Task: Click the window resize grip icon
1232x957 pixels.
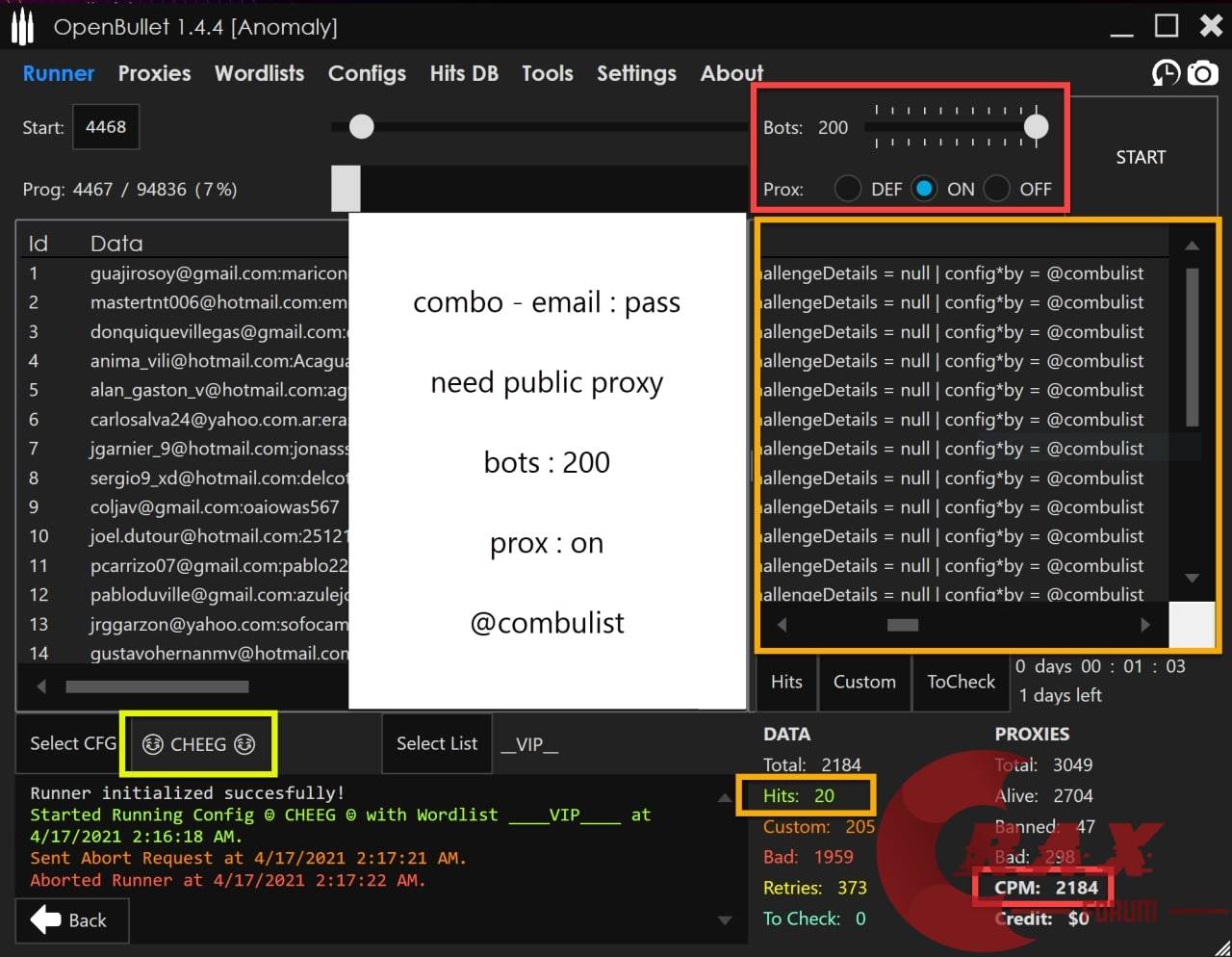Action: [x=1220, y=946]
